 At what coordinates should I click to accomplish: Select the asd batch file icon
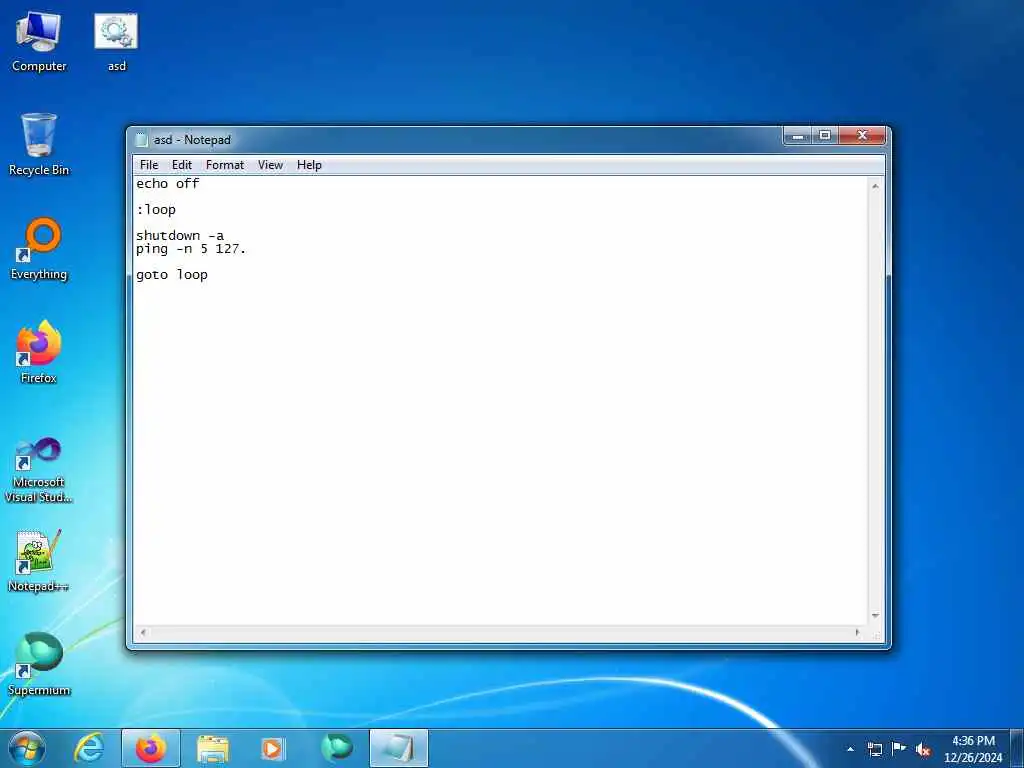116,40
